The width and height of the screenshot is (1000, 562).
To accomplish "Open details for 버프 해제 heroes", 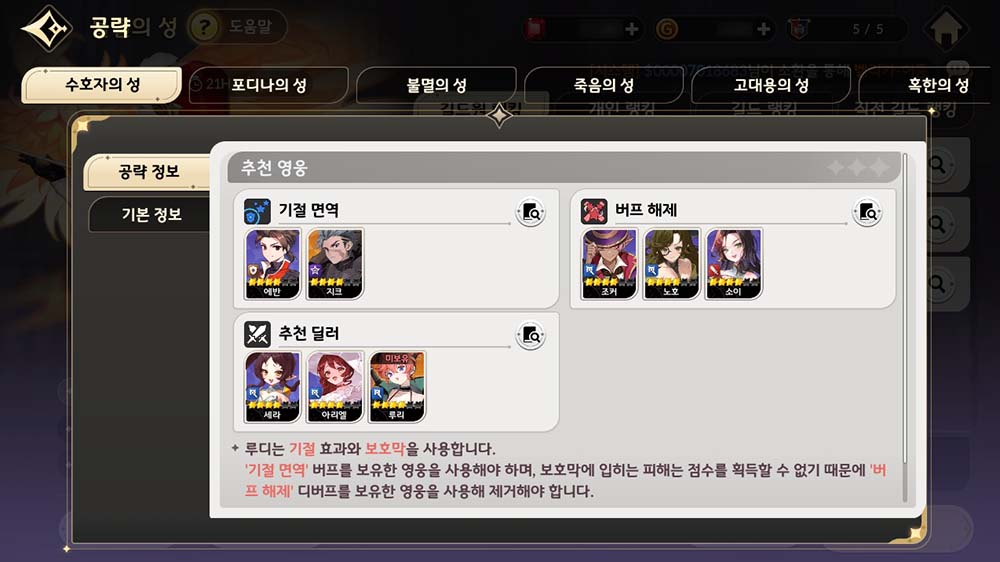I will pos(867,212).
